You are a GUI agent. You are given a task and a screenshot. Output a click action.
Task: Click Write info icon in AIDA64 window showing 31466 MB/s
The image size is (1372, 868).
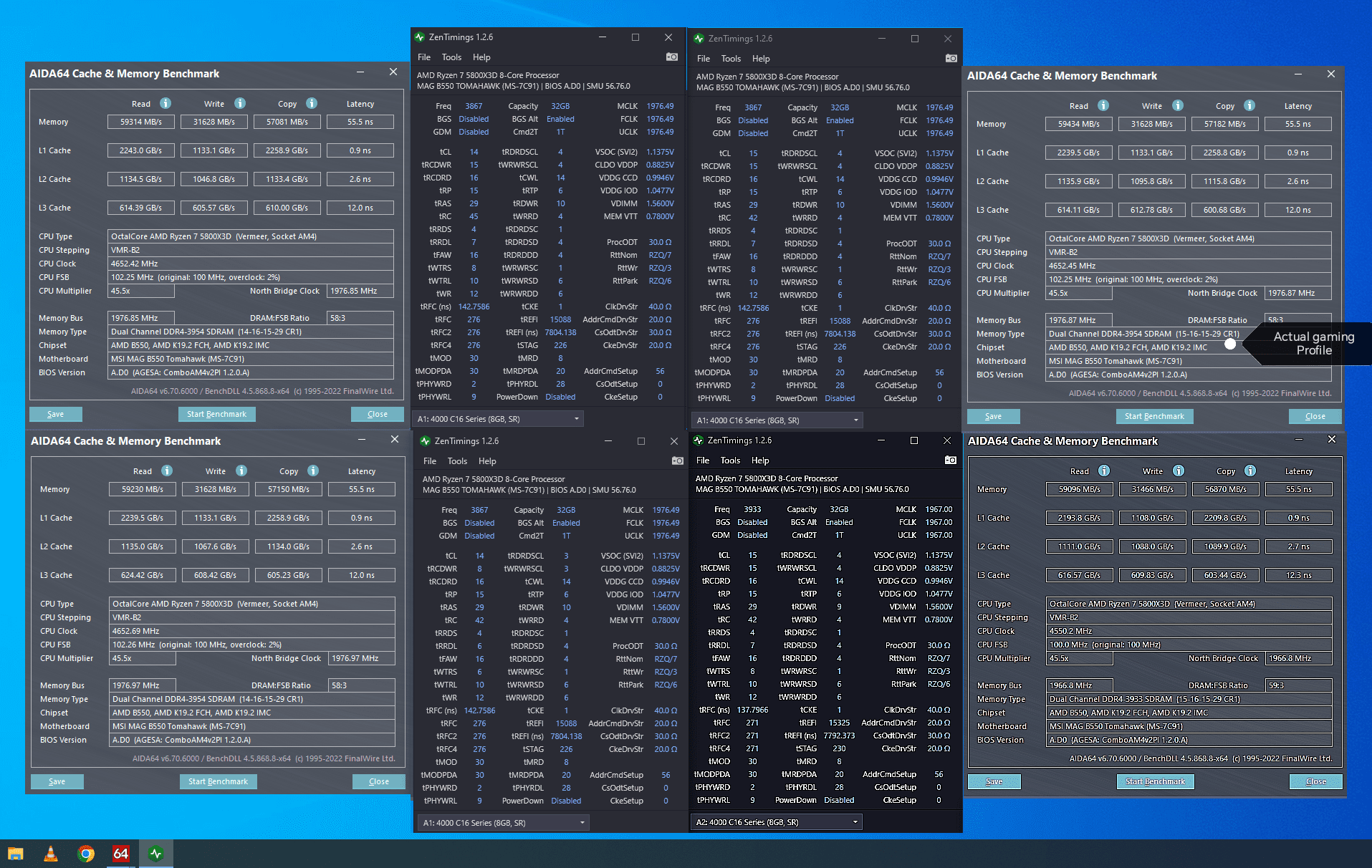tap(1179, 471)
